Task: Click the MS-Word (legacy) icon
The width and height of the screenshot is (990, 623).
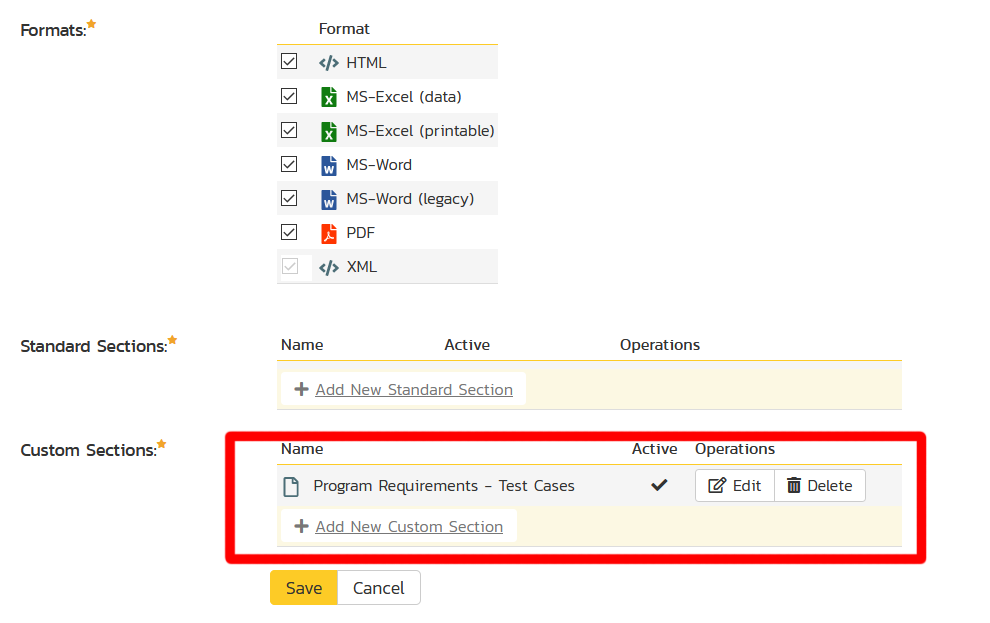Action: pos(328,199)
